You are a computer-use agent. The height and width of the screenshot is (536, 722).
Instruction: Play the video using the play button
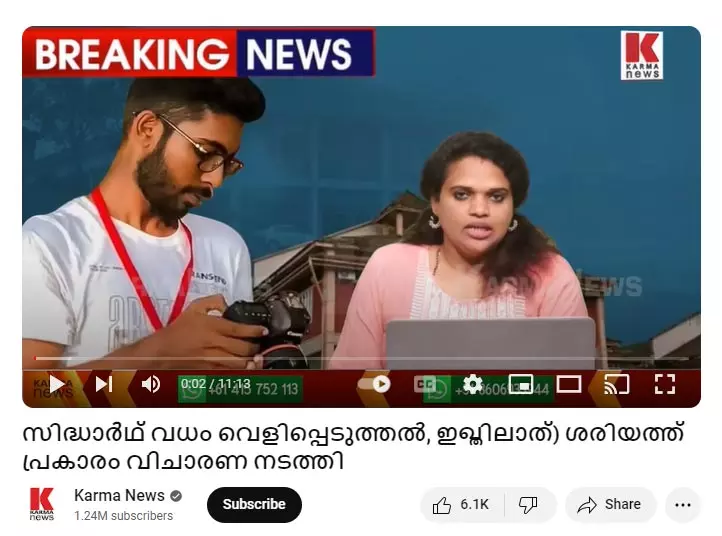tap(57, 384)
